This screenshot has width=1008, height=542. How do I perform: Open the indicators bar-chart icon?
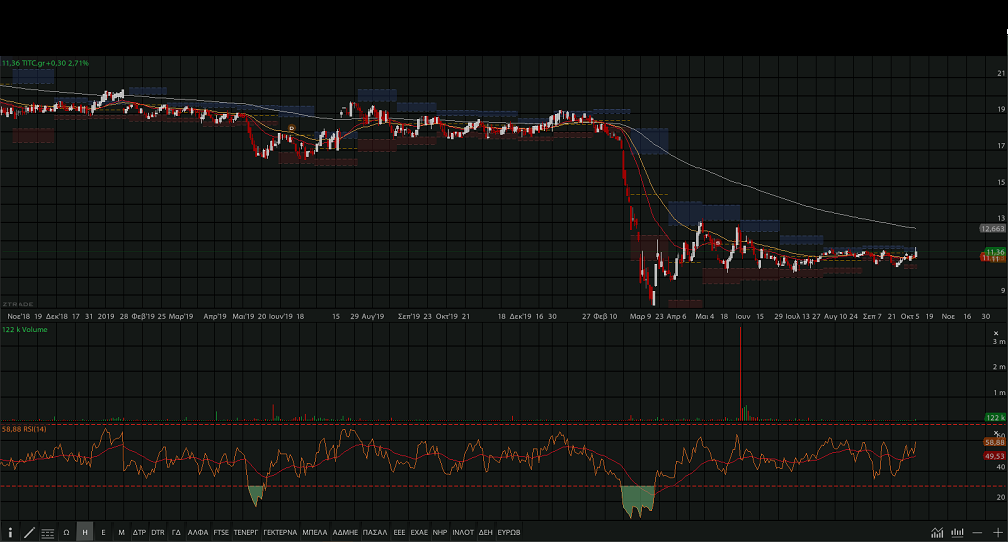coord(958,533)
